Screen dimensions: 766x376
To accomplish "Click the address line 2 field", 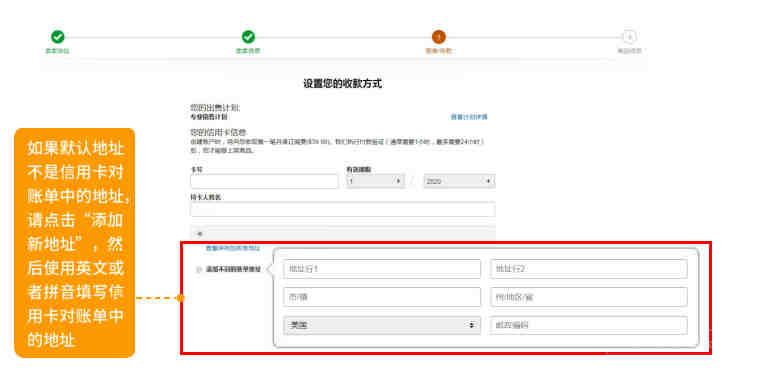I will tap(589, 269).
